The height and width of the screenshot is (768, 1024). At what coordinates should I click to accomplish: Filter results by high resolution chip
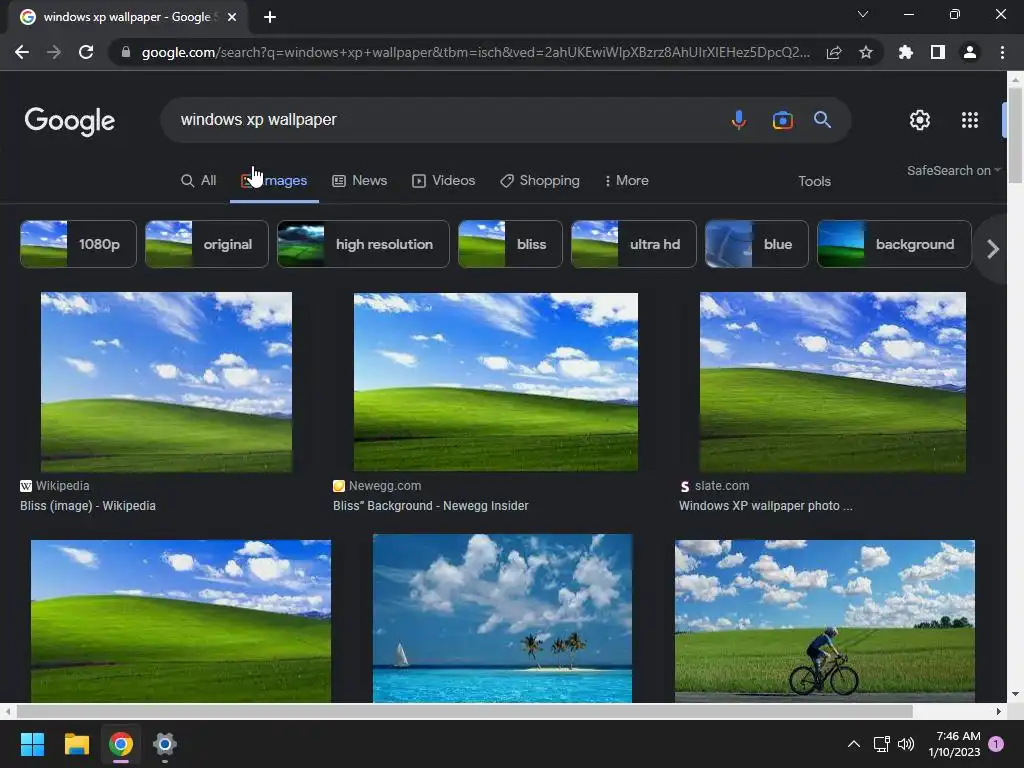tap(363, 244)
